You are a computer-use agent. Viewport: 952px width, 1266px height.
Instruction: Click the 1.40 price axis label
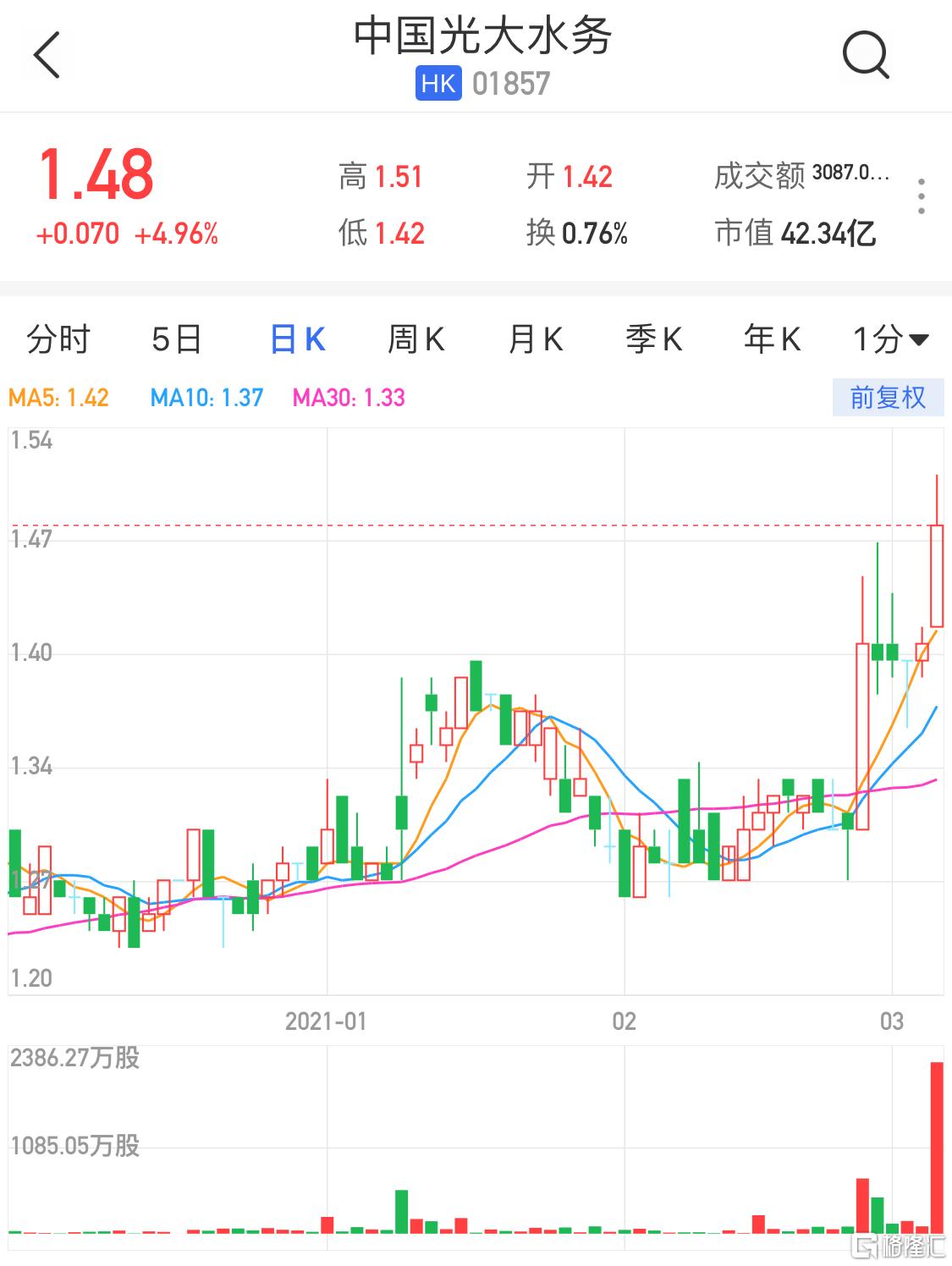pos(31,652)
